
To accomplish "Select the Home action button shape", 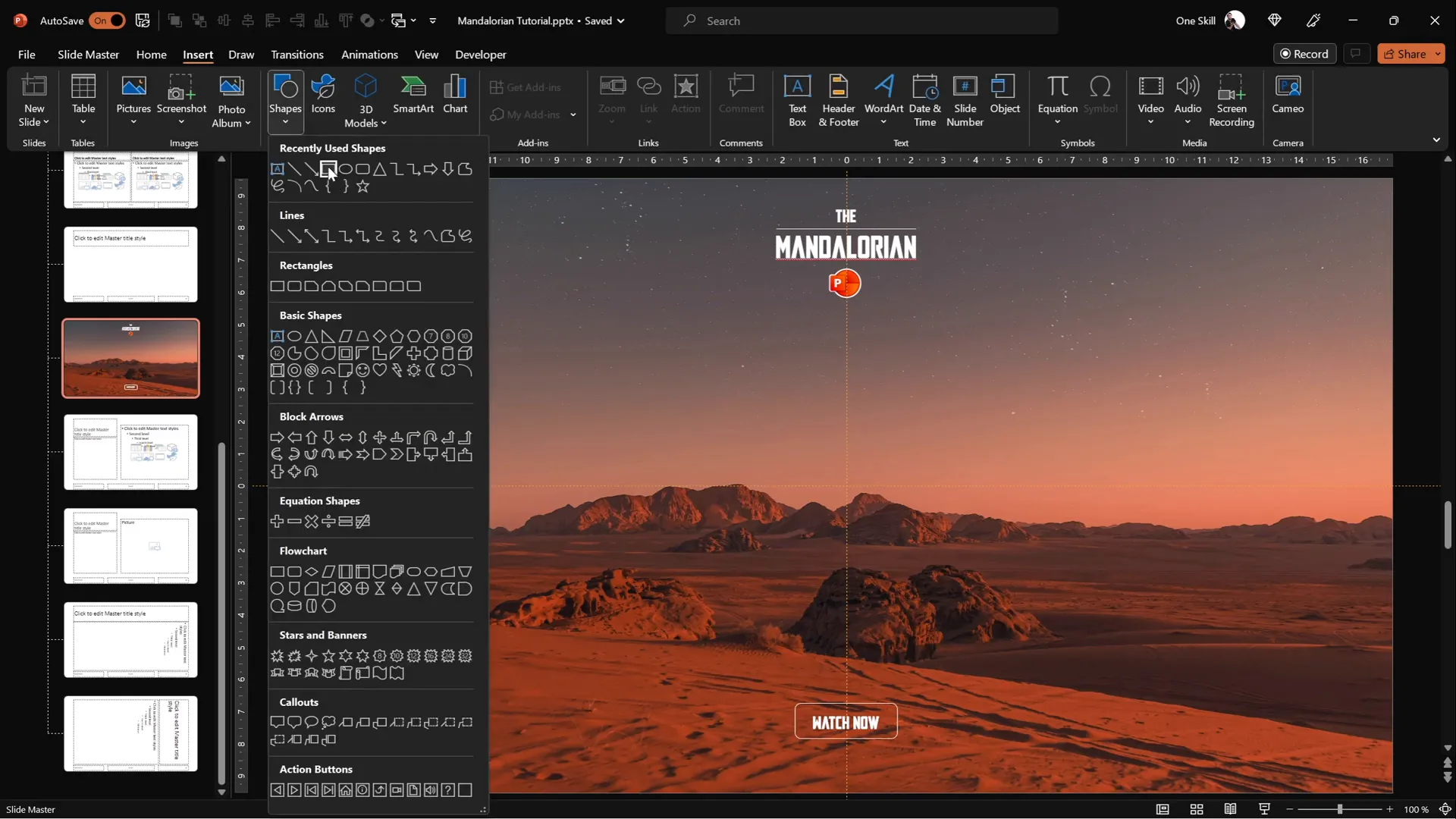I will click(x=346, y=790).
